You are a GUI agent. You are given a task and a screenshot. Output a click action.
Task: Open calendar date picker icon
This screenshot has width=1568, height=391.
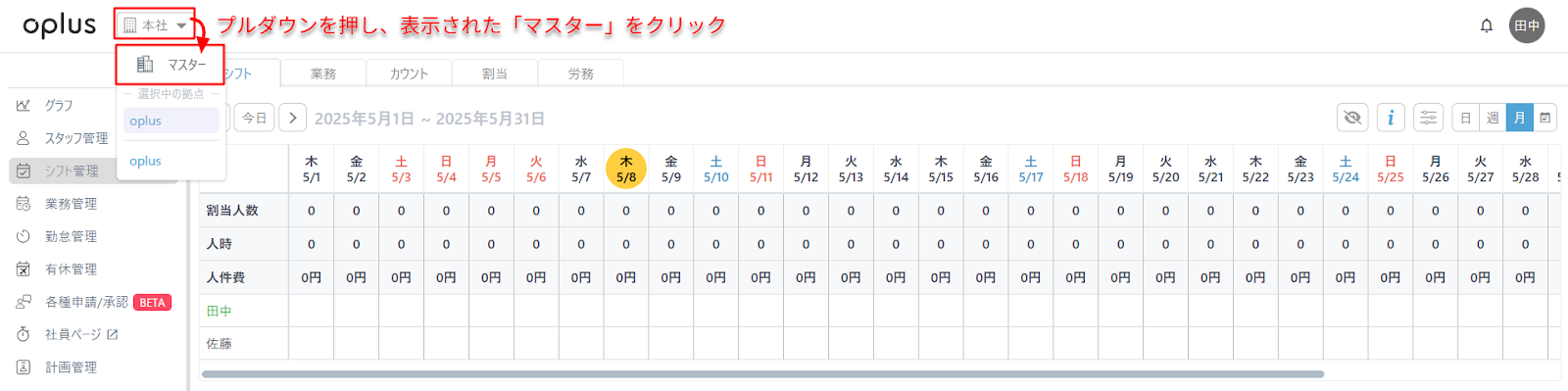click(x=1545, y=118)
